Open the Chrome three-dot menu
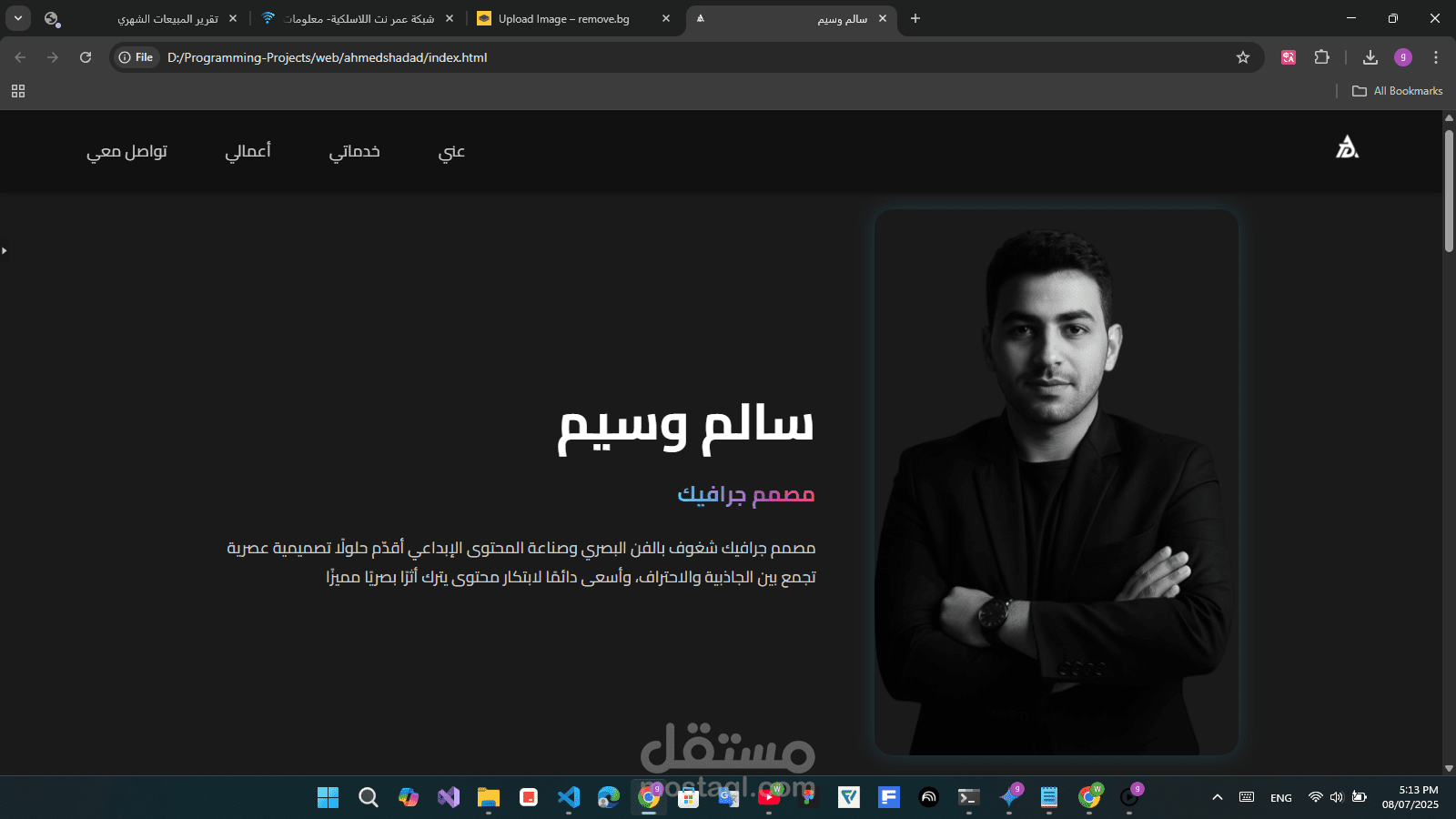The image size is (1456, 819). click(1436, 57)
